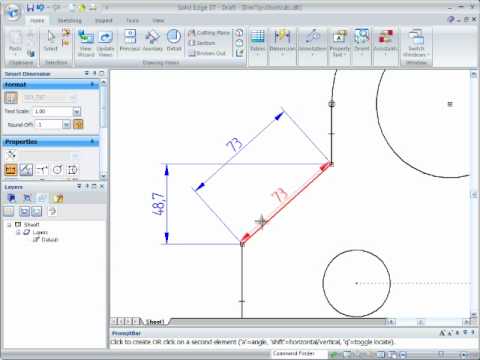Click the Save icon in quick access toolbar
This screenshot has width=480, height=360.
[30, 7]
